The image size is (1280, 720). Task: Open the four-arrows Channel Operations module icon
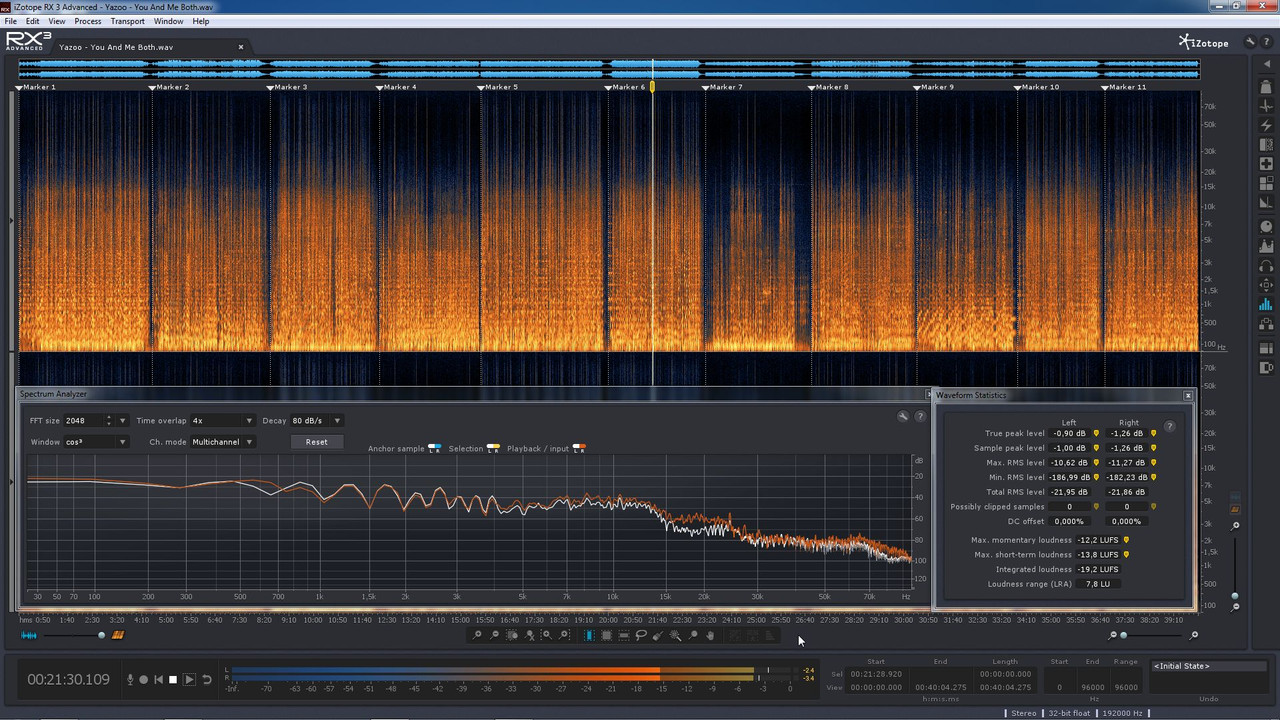pos(1266,284)
